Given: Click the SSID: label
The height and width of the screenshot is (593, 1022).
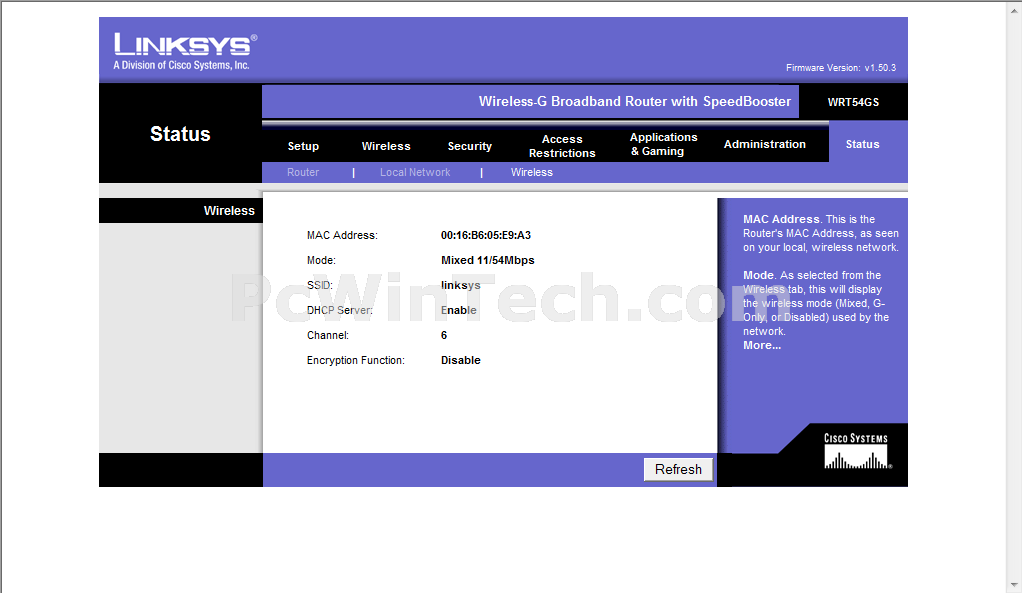Looking at the screenshot, I should (319, 285).
